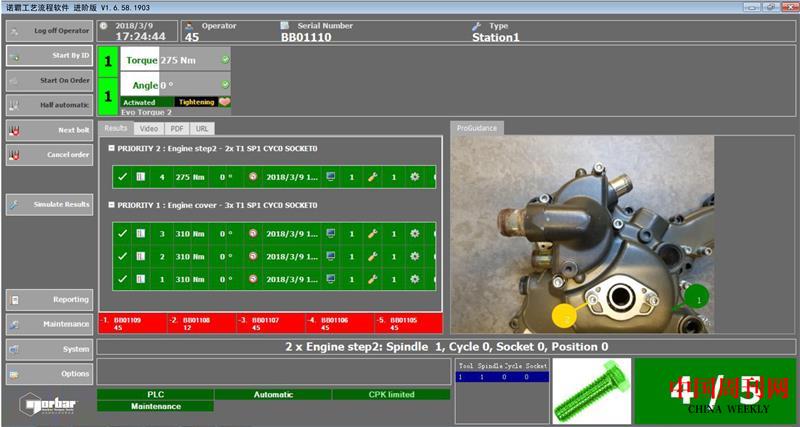Image resolution: width=800 pixels, height=427 pixels.
Task: Collapse the PRIORITY 1 Engine cover group
Action: (111, 205)
